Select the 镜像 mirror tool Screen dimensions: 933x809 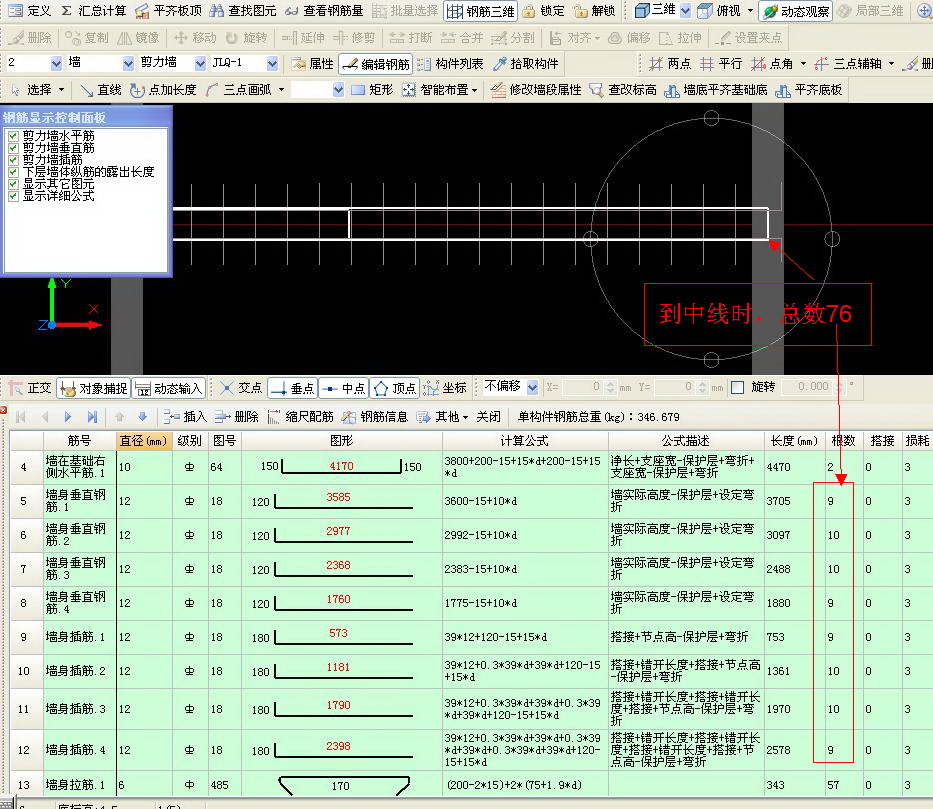click(x=138, y=37)
